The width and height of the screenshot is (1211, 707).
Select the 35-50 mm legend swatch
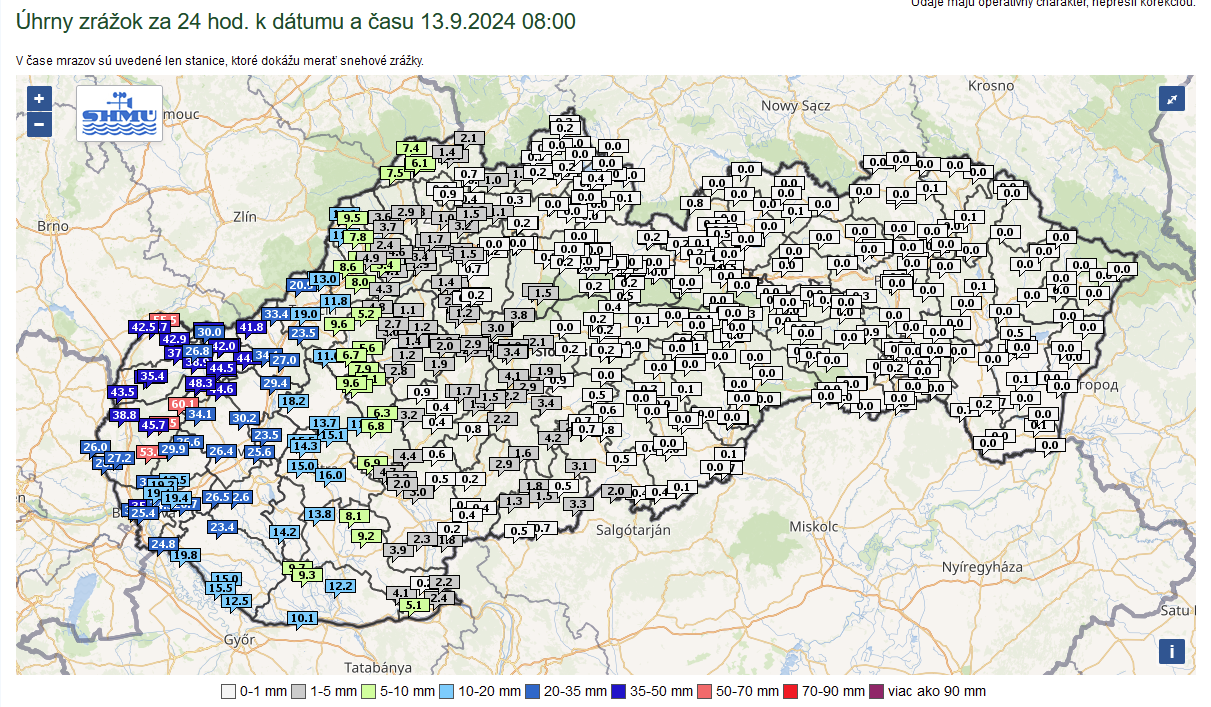click(619, 691)
